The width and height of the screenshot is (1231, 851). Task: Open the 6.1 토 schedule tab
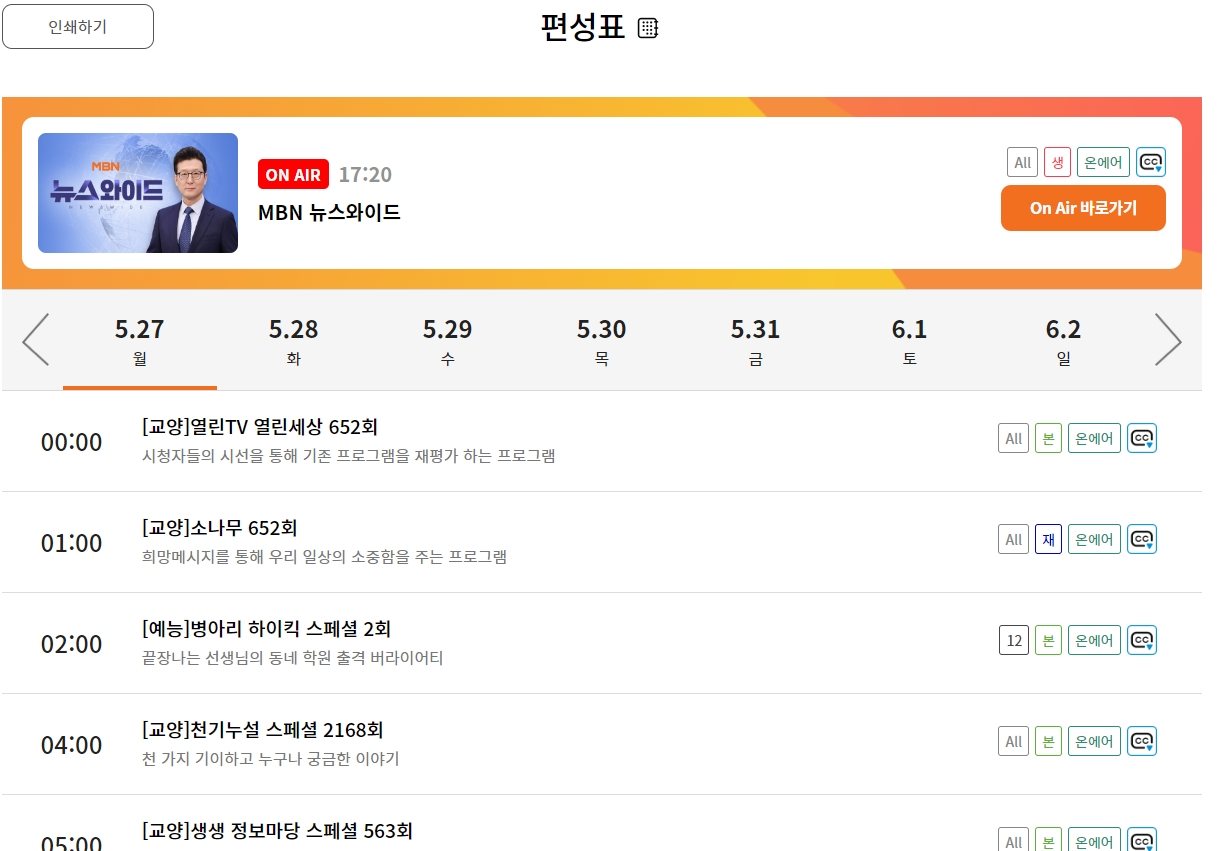(910, 341)
